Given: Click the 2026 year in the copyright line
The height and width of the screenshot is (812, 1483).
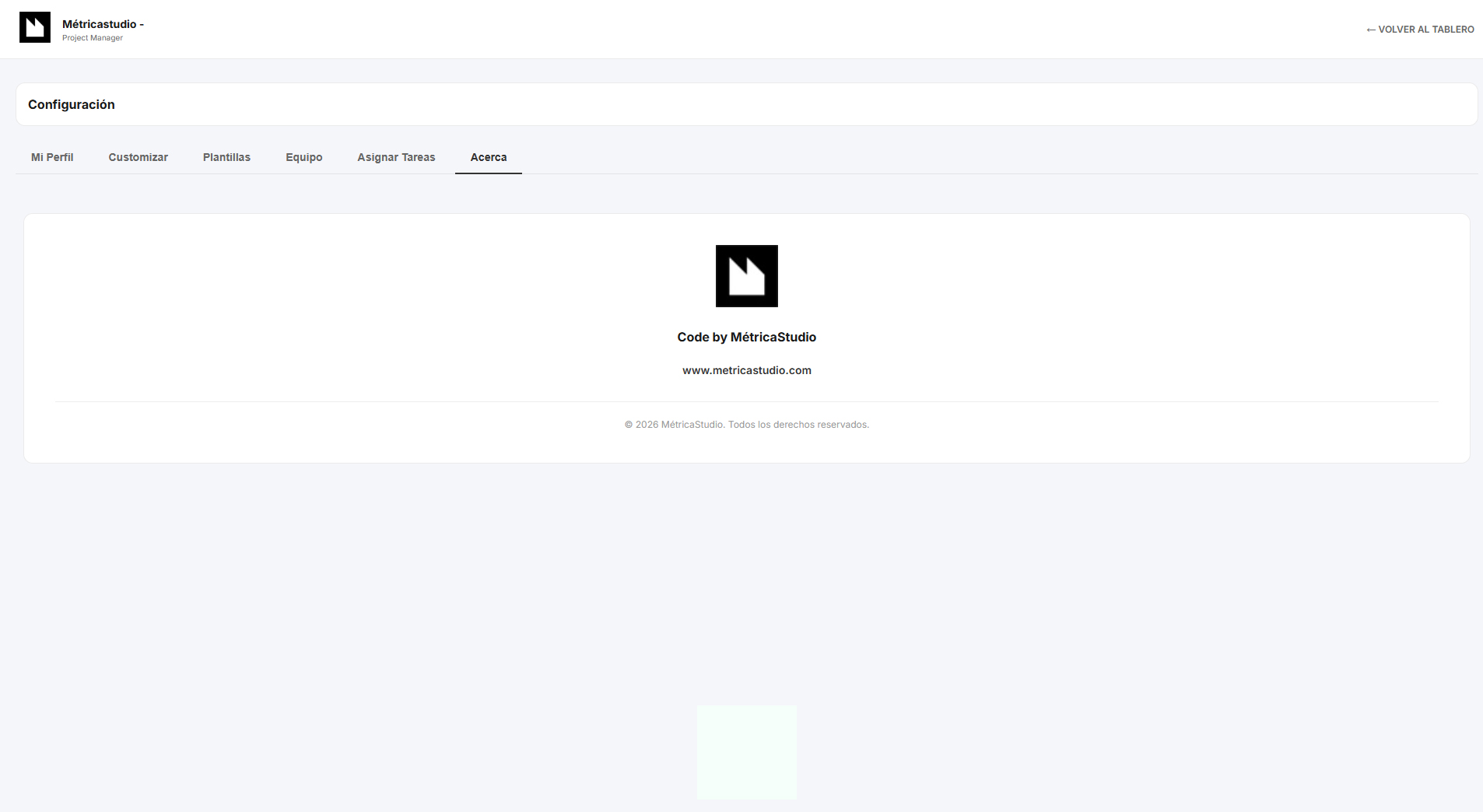Looking at the screenshot, I should point(647,425).
